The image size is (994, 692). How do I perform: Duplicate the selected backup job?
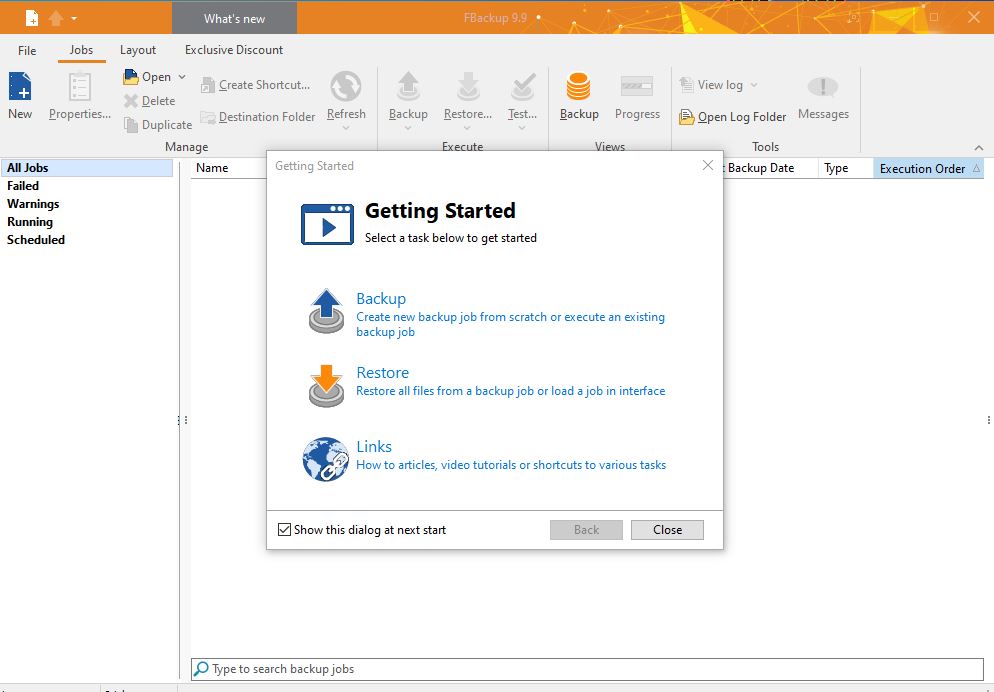coord(158,125)
